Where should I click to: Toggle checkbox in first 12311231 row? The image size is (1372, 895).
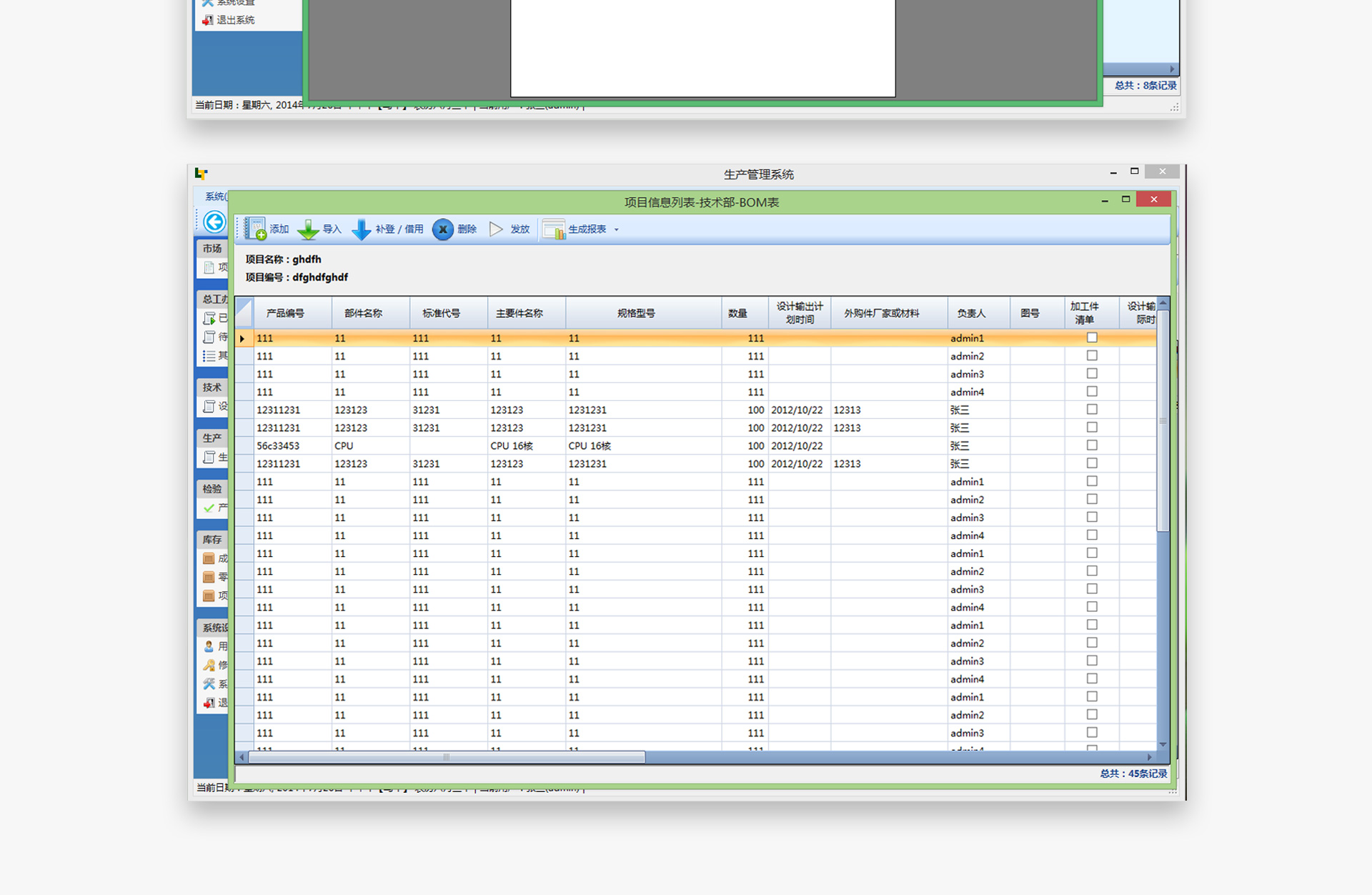point(1091,410)
